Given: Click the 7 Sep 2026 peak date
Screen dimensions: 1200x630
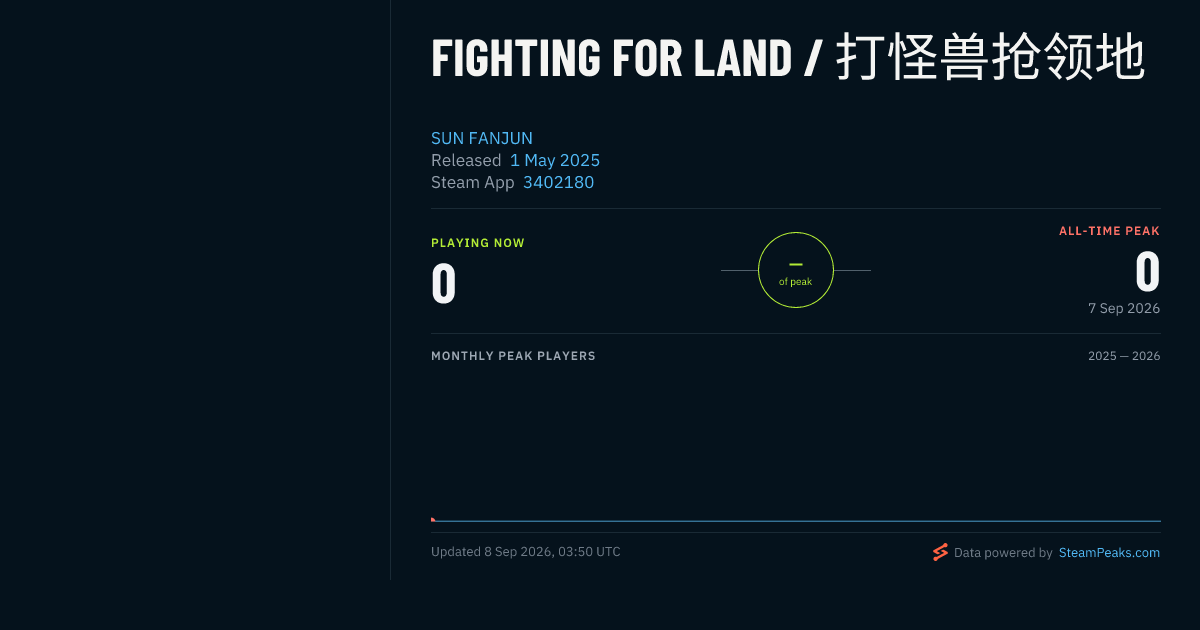Looking at the screenshot, I should pyautogui.click(x=1124, y=309).
